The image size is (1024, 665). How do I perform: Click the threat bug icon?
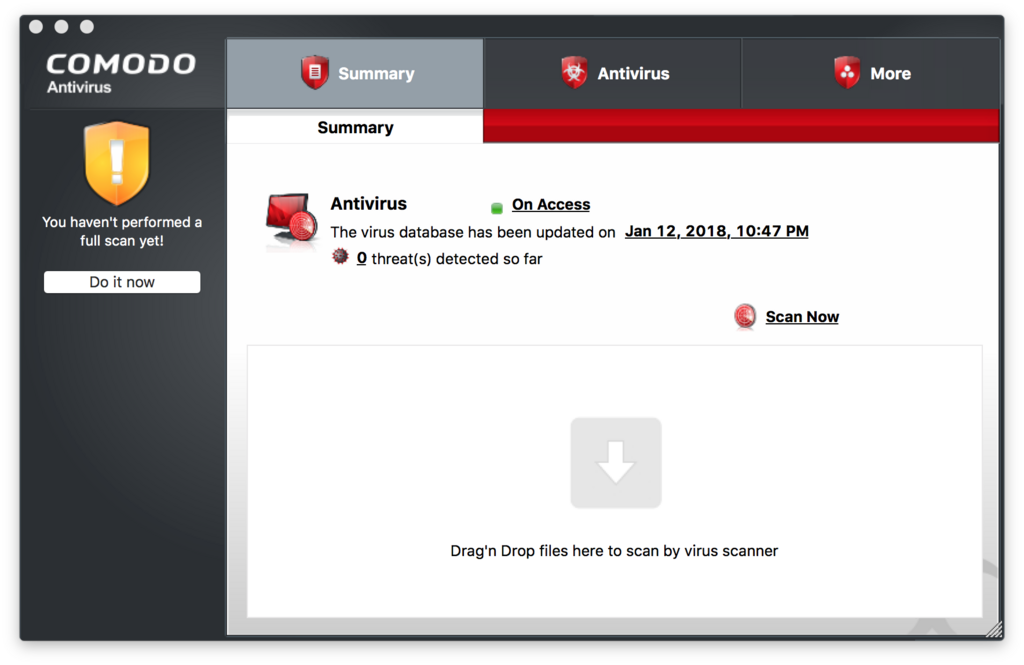coord(340,257)
